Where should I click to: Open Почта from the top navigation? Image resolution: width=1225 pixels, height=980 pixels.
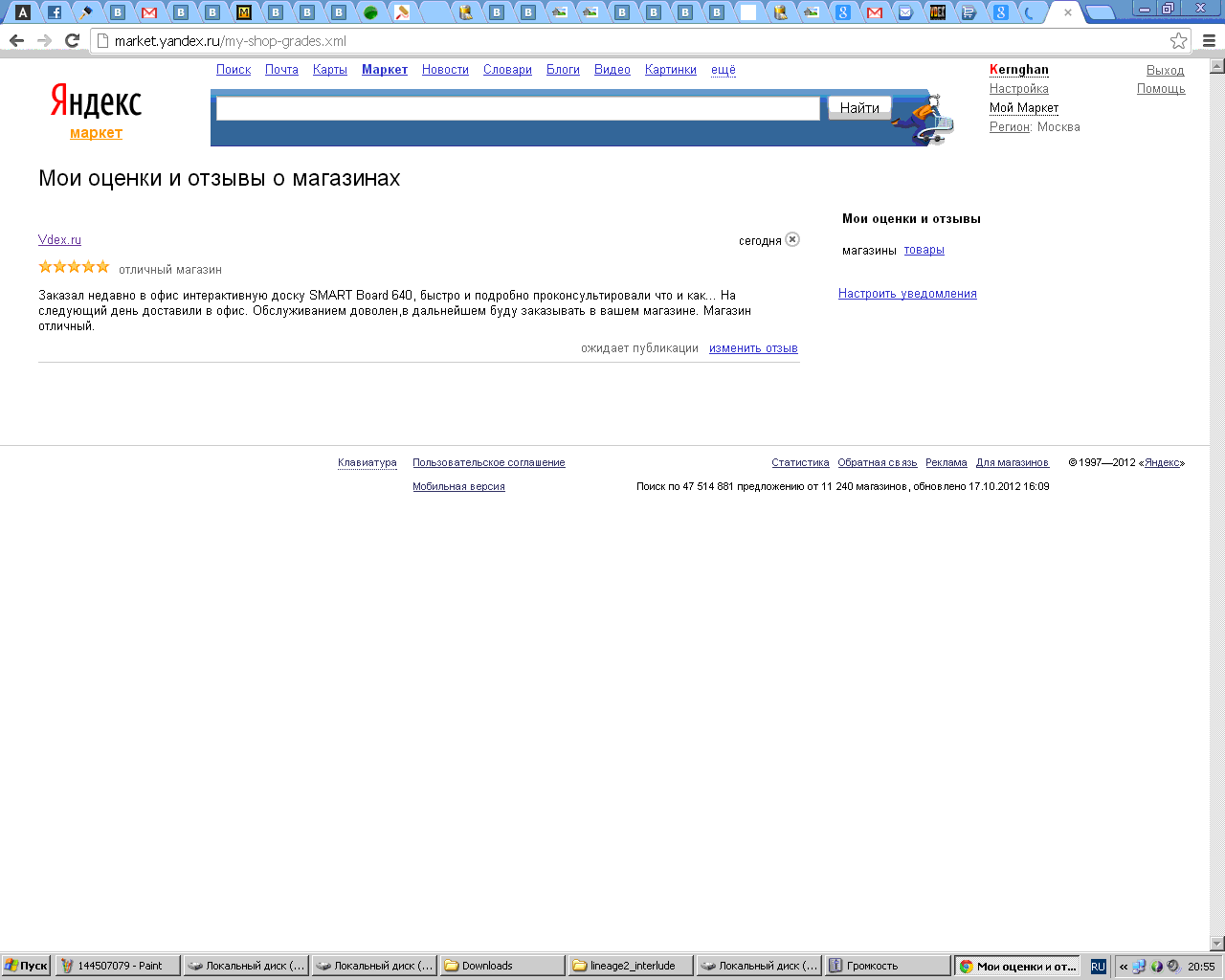pyautogui.click(x=281, y=70)
